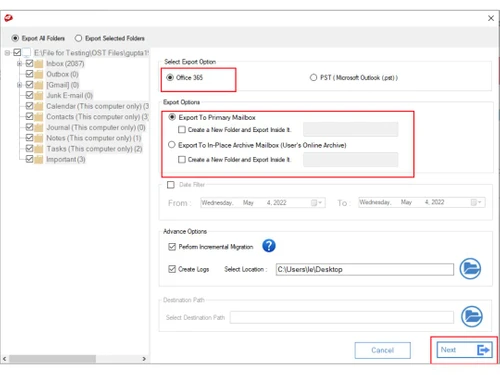Click the Notes folder icon

(39, 138)
